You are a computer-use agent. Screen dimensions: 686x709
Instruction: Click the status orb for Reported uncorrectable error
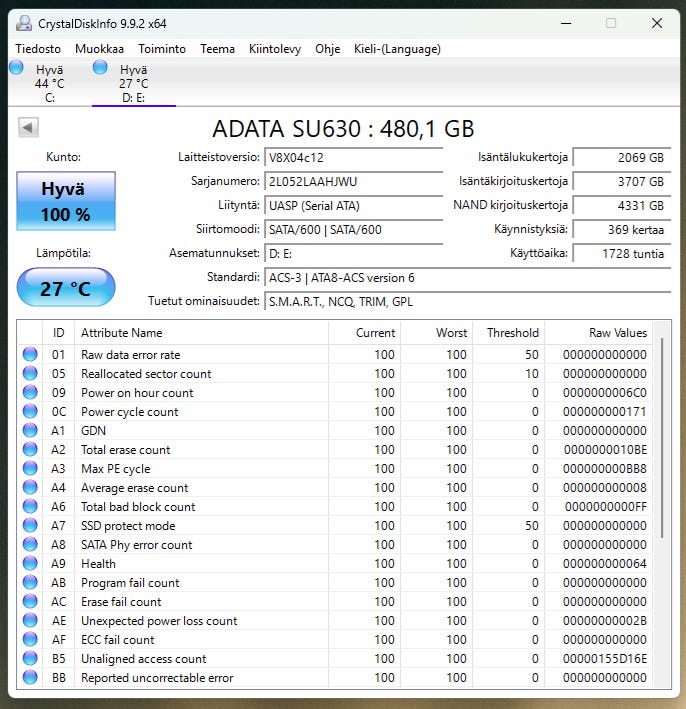(x=30, y=677)
